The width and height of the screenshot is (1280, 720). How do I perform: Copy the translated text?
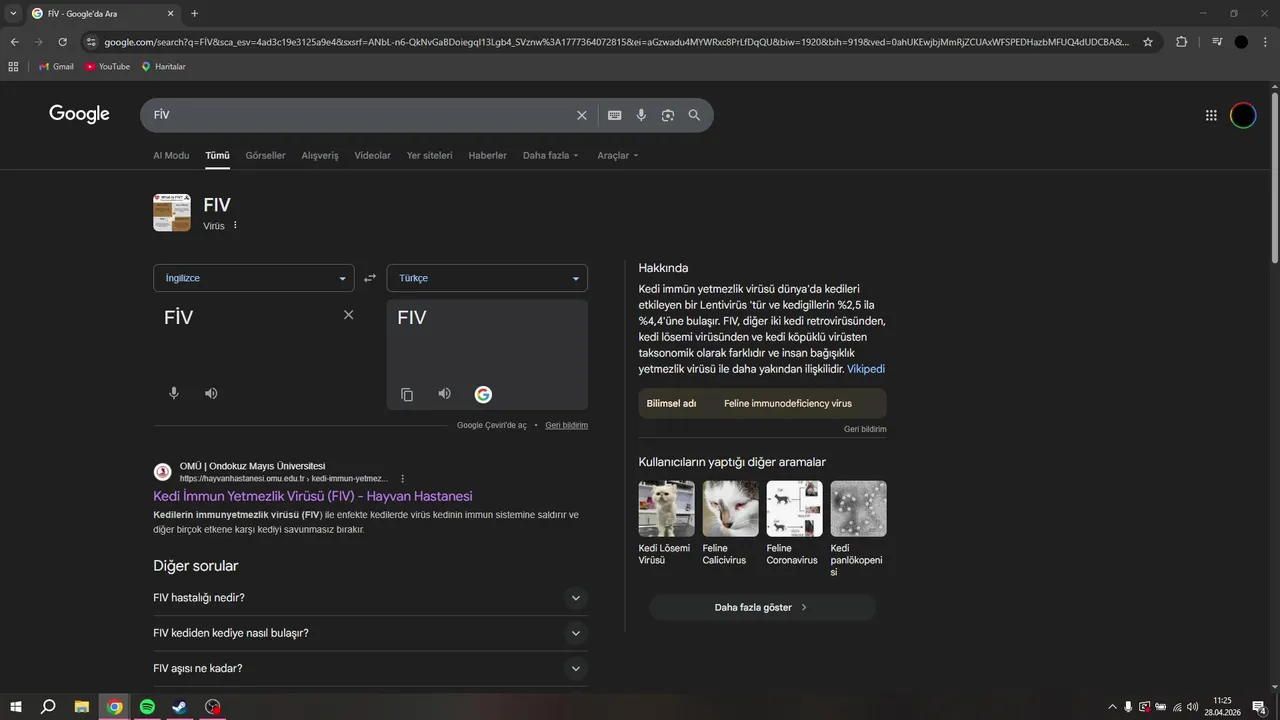(x=407, y=394)
